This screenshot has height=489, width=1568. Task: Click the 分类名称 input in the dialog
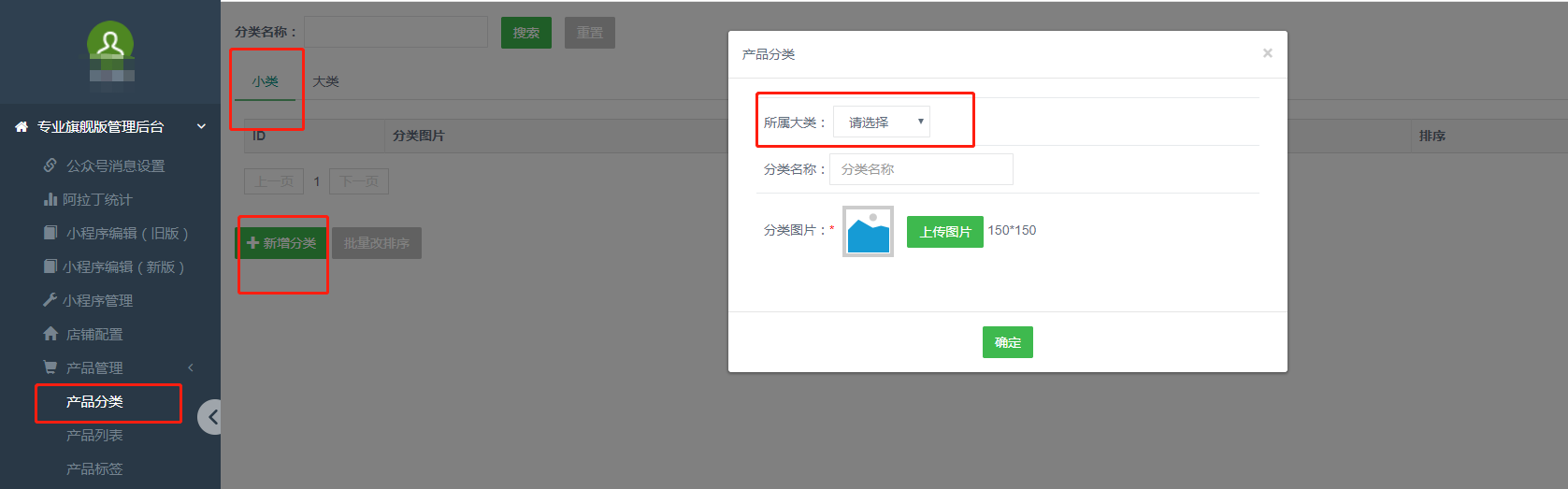921,169
